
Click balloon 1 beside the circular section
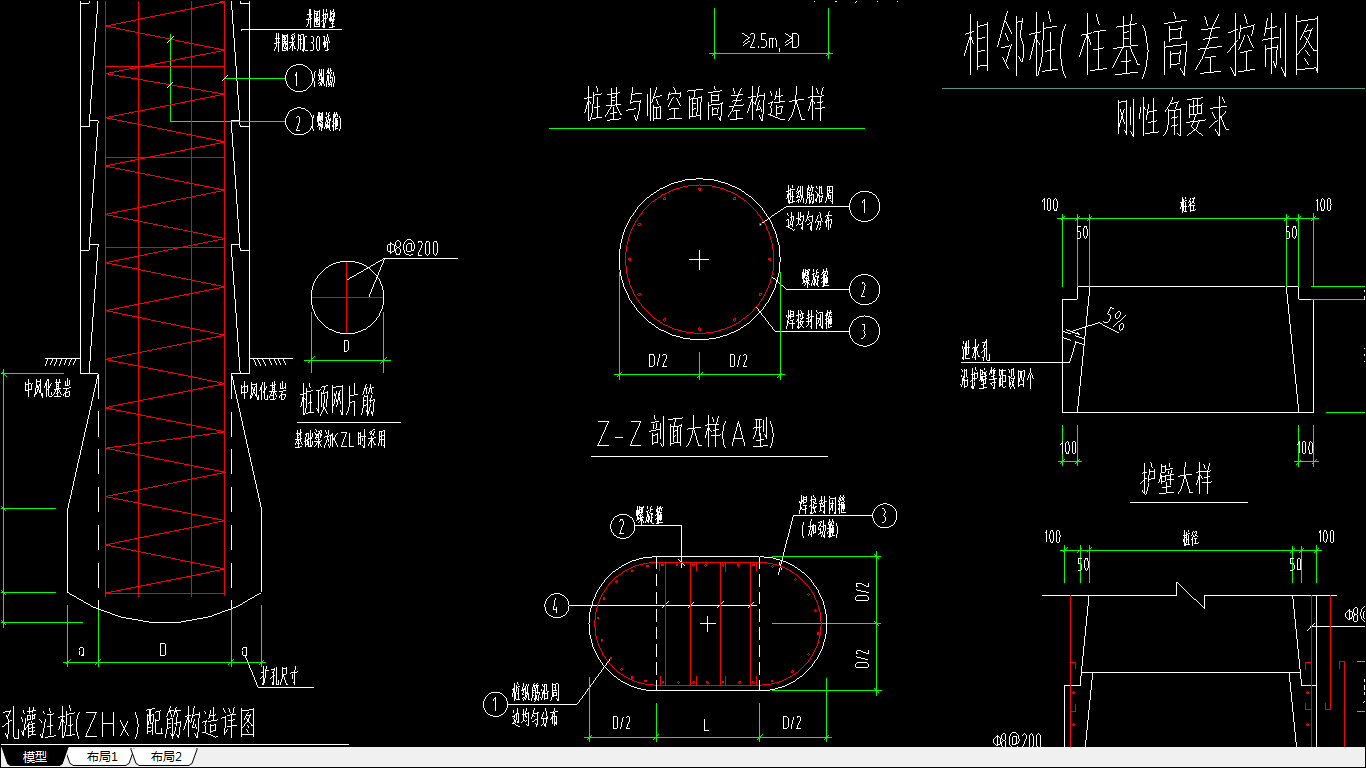coord(864,207)
